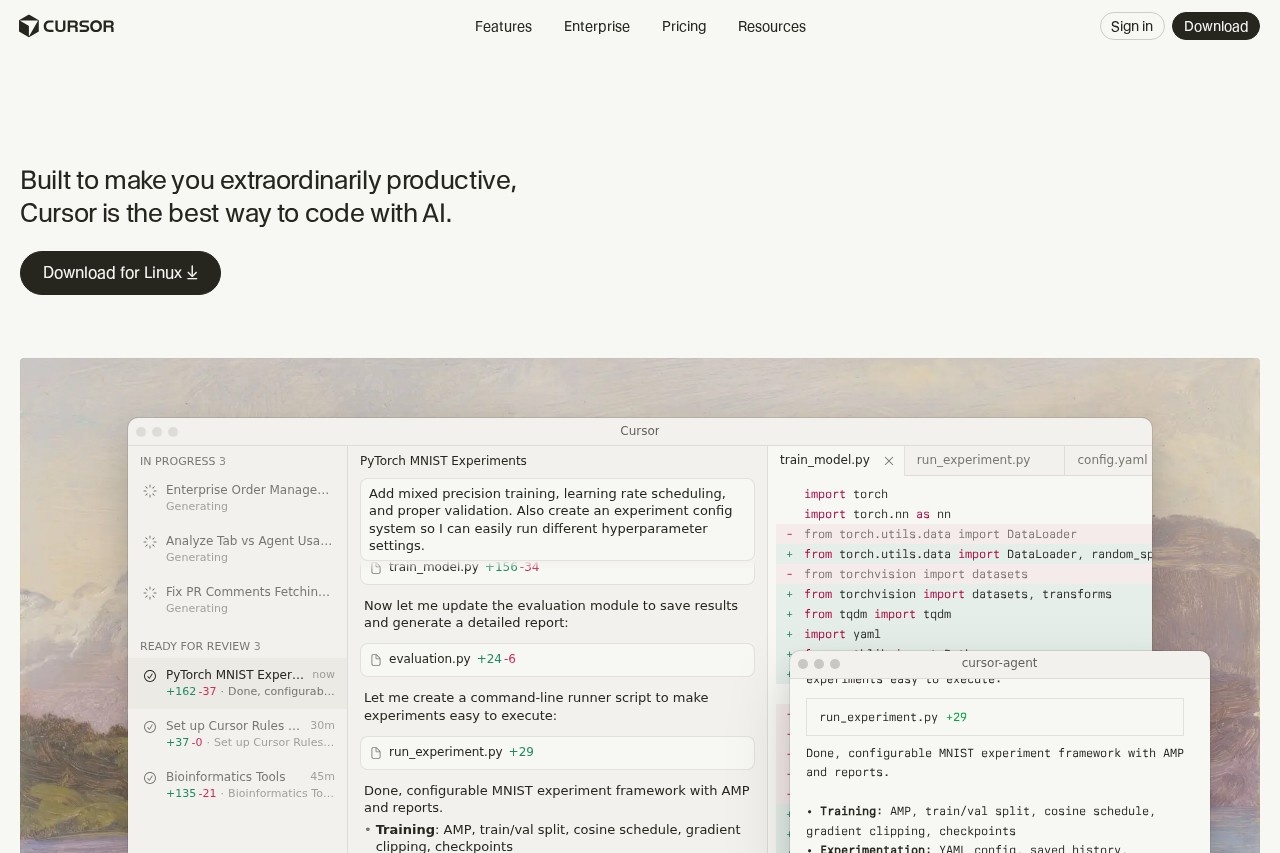Switch to the run_experiment.py editor tab
The width and height of the screenshot is (1280, 853).
[x=973, y=460]
